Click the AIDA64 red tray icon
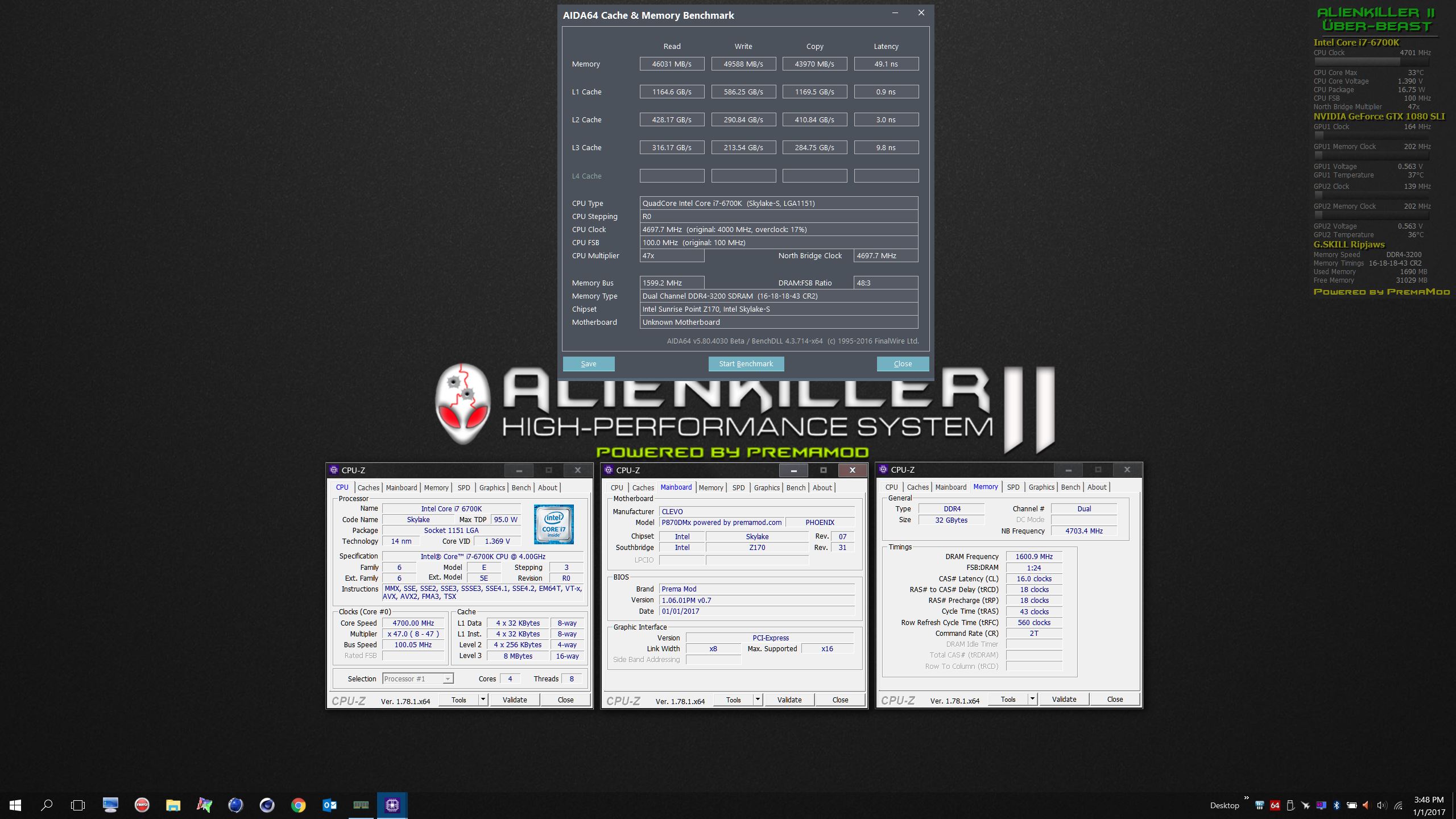The width and height of the screenshot is (1456, 819). (1275, 805)
